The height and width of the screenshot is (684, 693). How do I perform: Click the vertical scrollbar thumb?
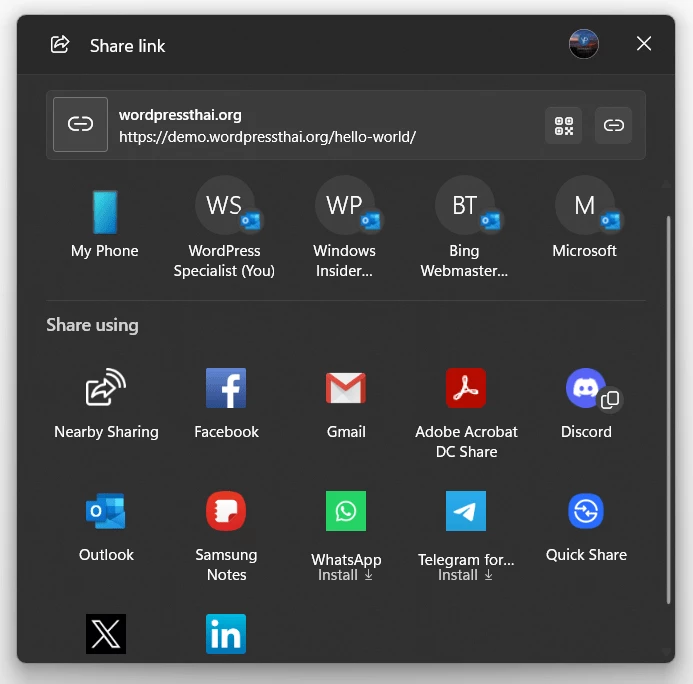[668, 410]
